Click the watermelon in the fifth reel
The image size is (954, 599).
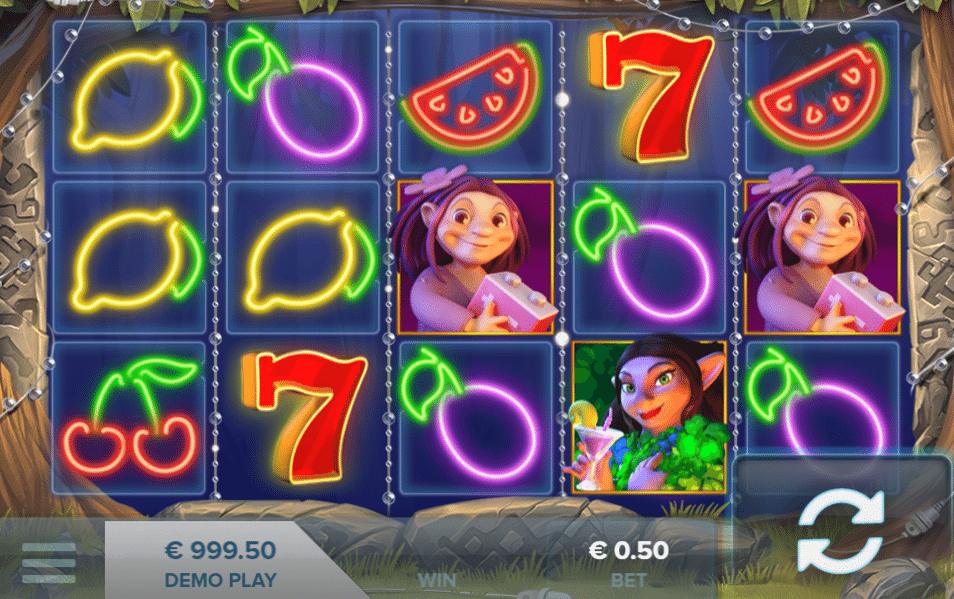click(819, 97)
